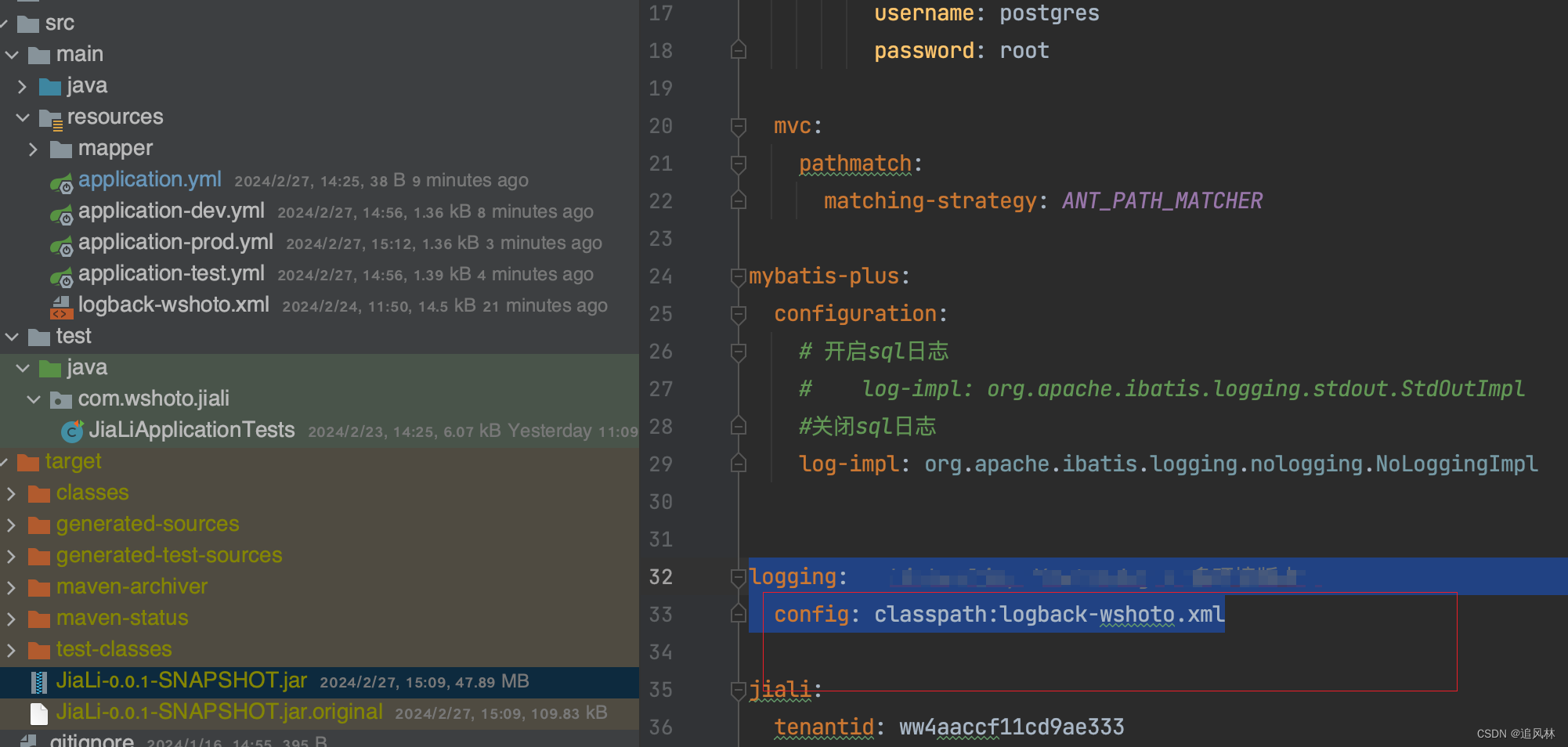This screenshot has width=1568, height=747.
Task: Click the application.yml Spring config icon
Action: 62,183
